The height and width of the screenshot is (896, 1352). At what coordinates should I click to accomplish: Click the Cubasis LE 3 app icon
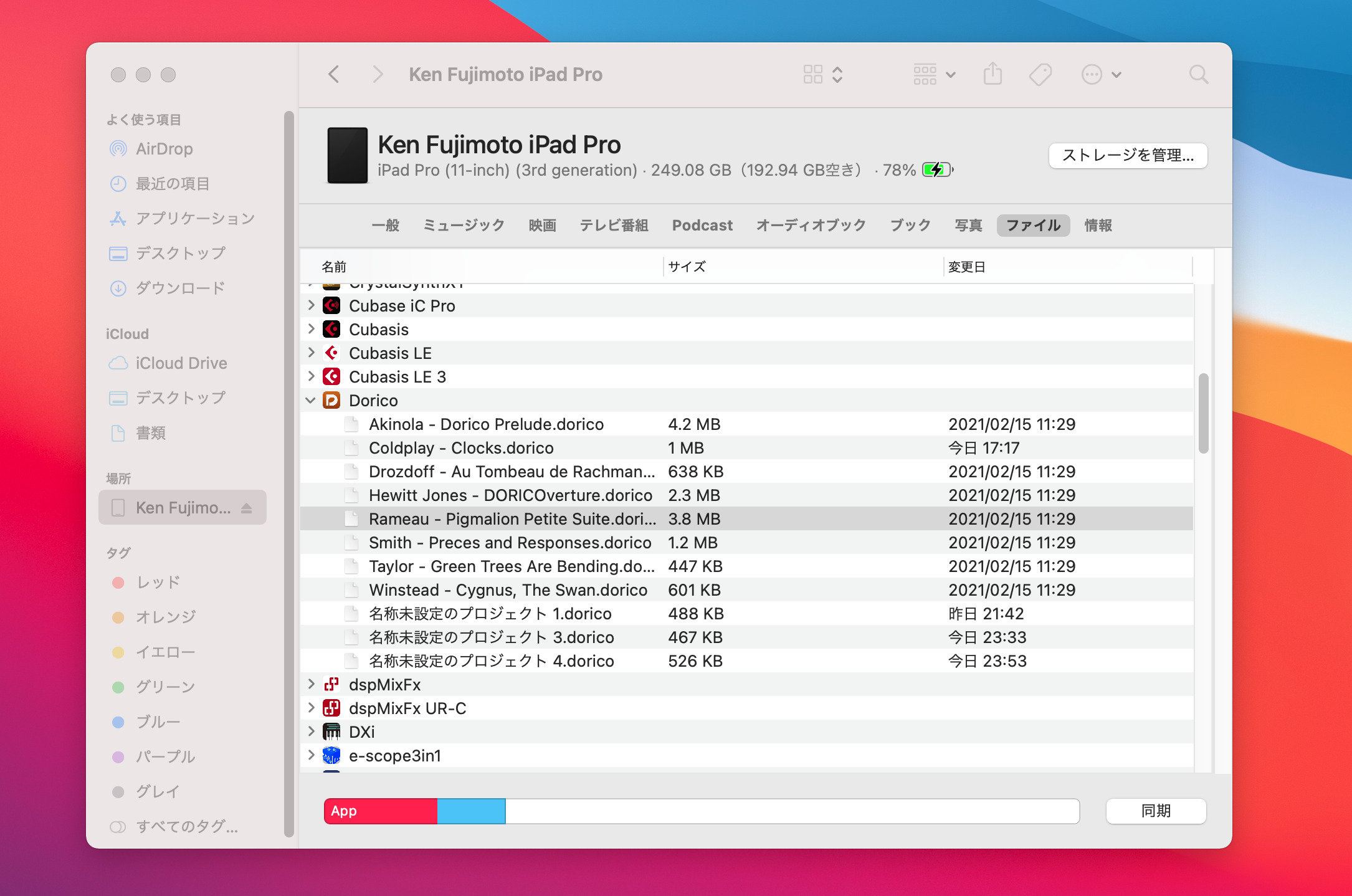tap(331, 376)
